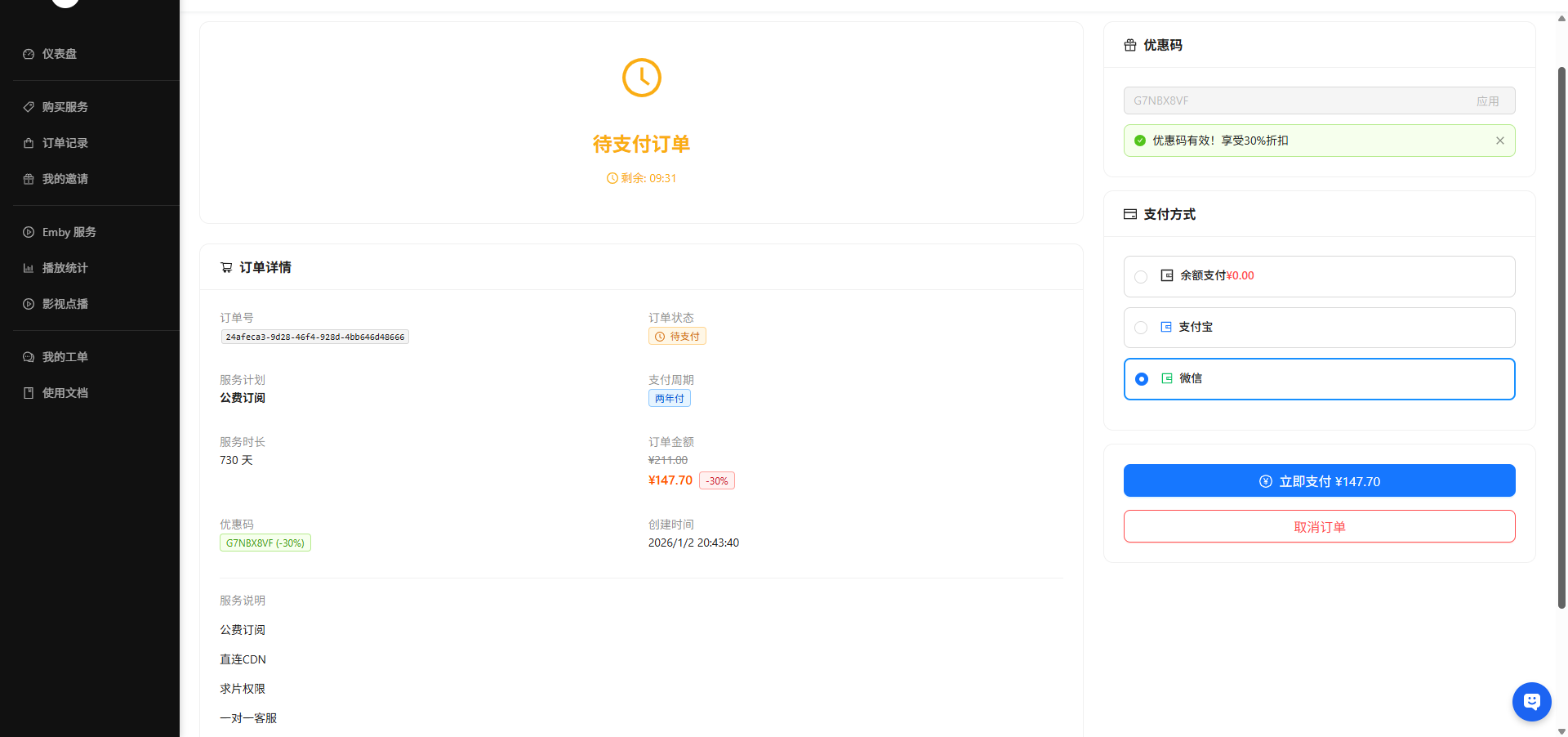
Task: Click the 应用 coupon apply button
Action: coord(1487,101)
